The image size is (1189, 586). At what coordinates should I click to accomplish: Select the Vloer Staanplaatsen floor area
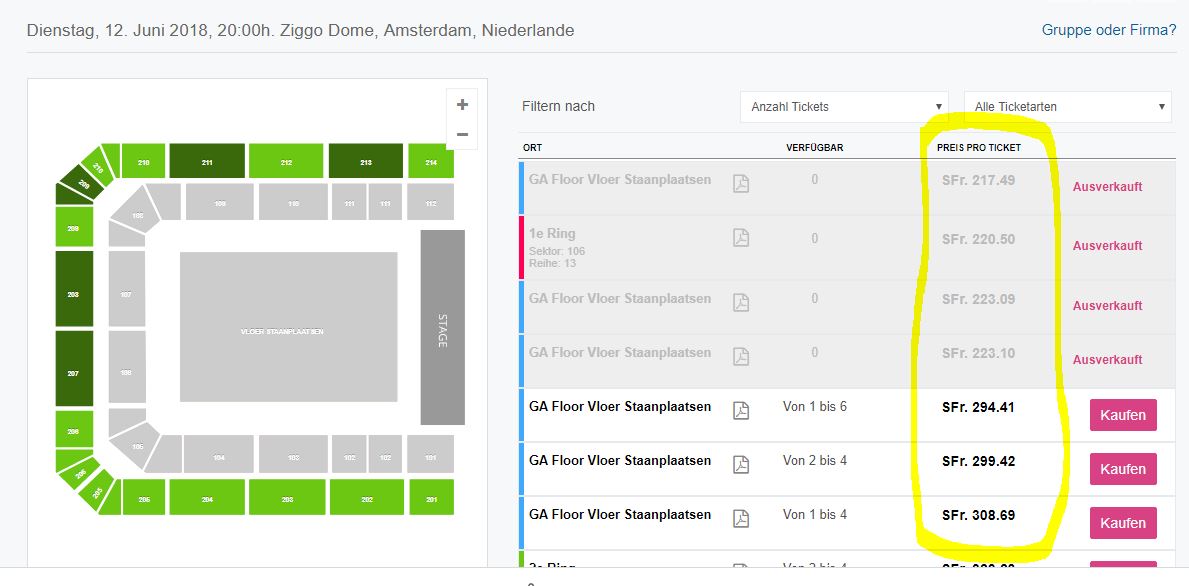pos(288,327)
